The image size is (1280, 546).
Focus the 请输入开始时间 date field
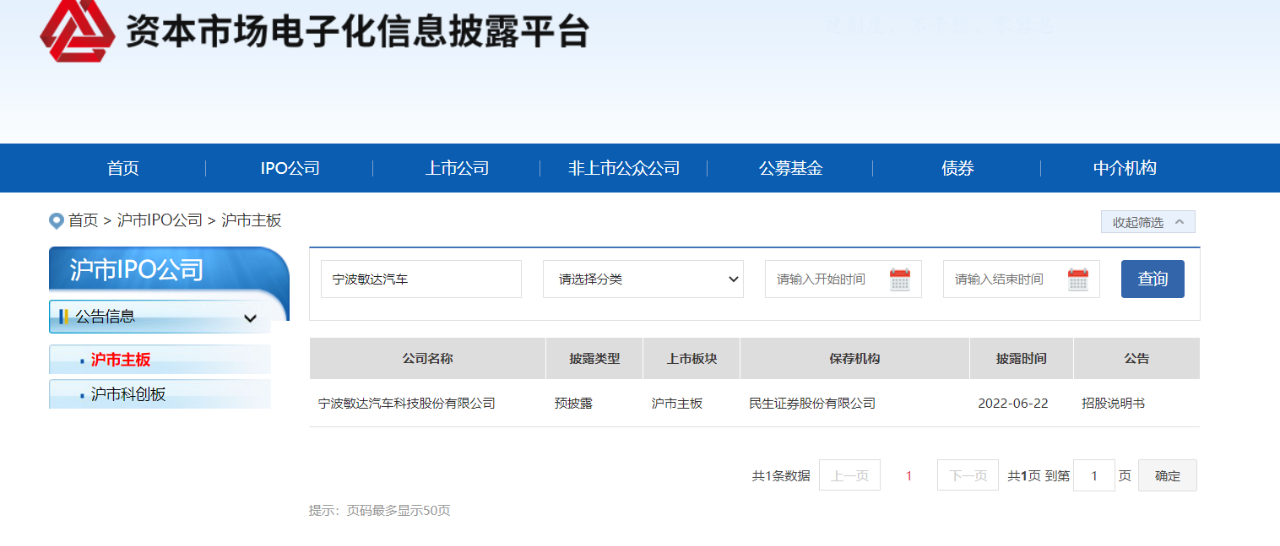843,279
